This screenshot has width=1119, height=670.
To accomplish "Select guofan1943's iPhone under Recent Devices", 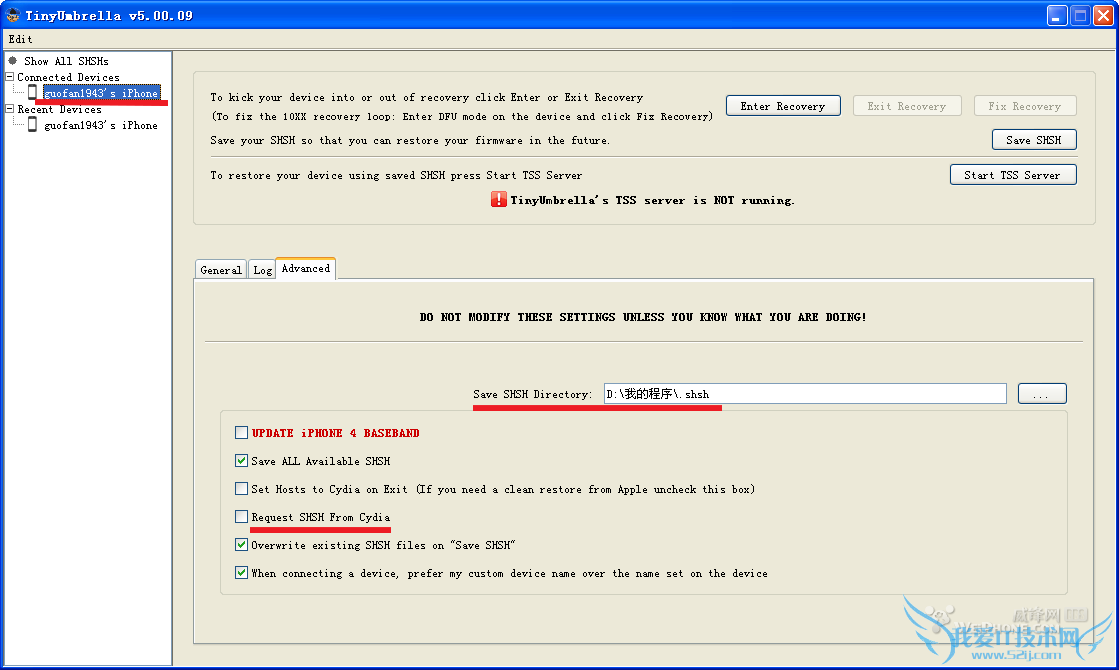I will click(x=101, y=125).
